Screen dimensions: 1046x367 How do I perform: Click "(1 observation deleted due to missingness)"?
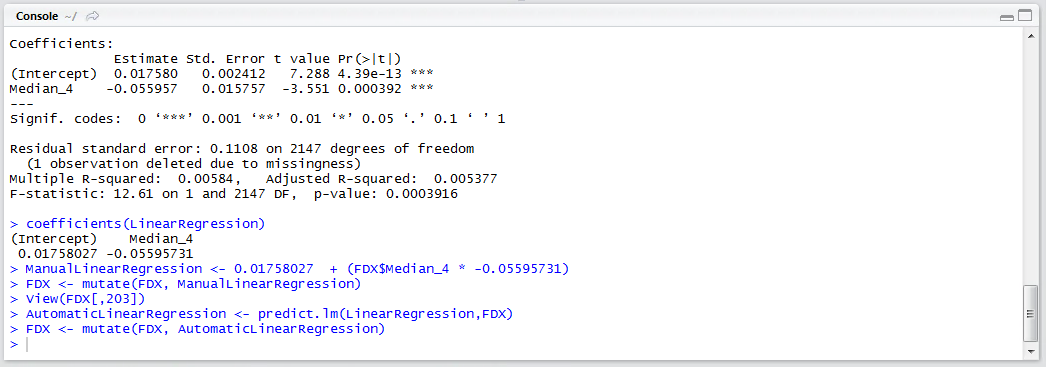point(193,163)
